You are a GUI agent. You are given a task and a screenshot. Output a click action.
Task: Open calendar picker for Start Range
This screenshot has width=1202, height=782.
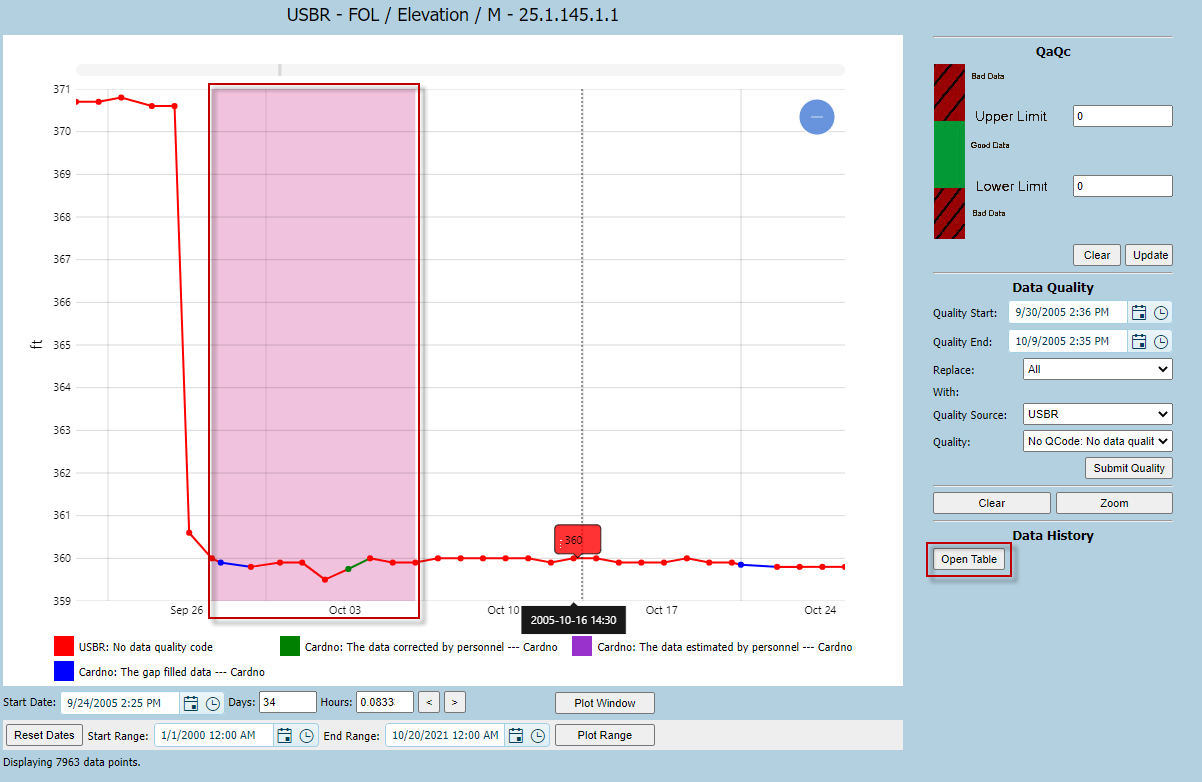(284, 735)
